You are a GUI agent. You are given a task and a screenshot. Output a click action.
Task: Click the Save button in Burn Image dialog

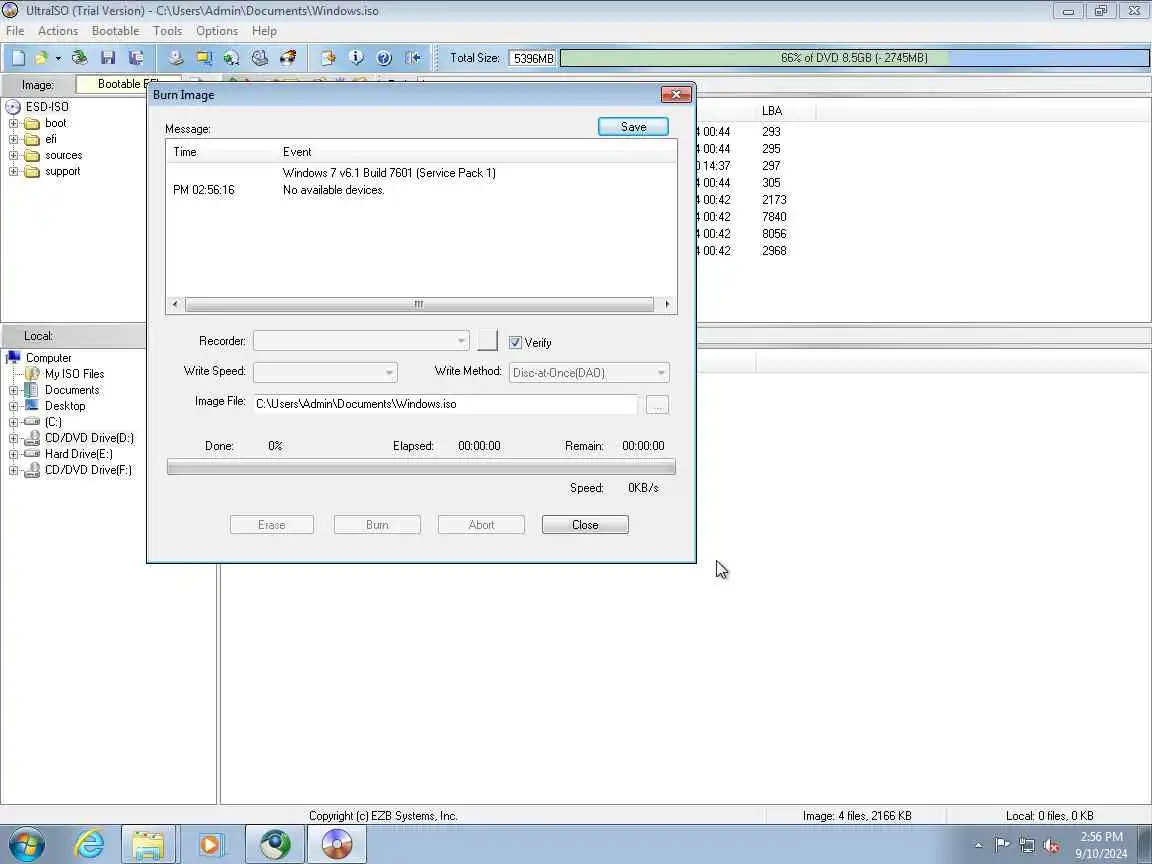tap(633, 127)
